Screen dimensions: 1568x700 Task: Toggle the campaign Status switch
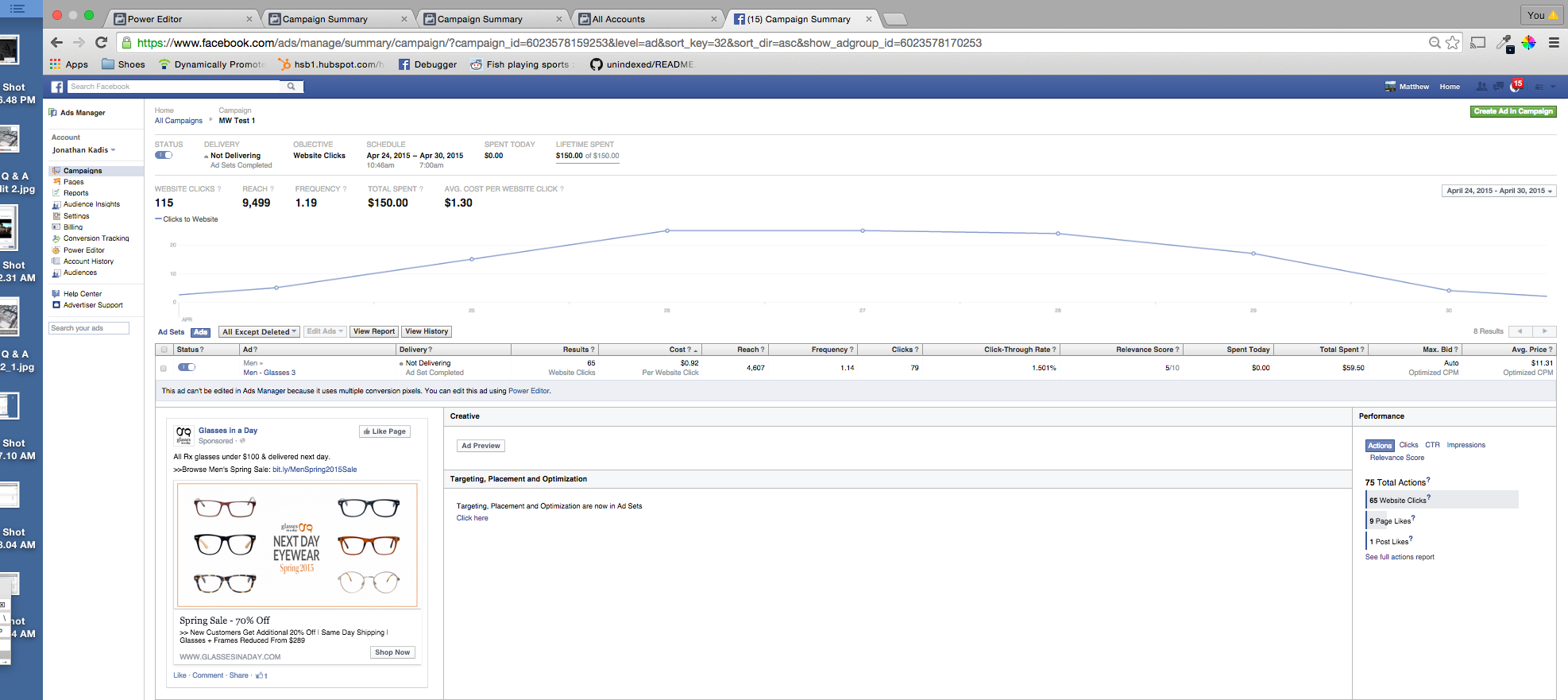[x=164, y=156]
